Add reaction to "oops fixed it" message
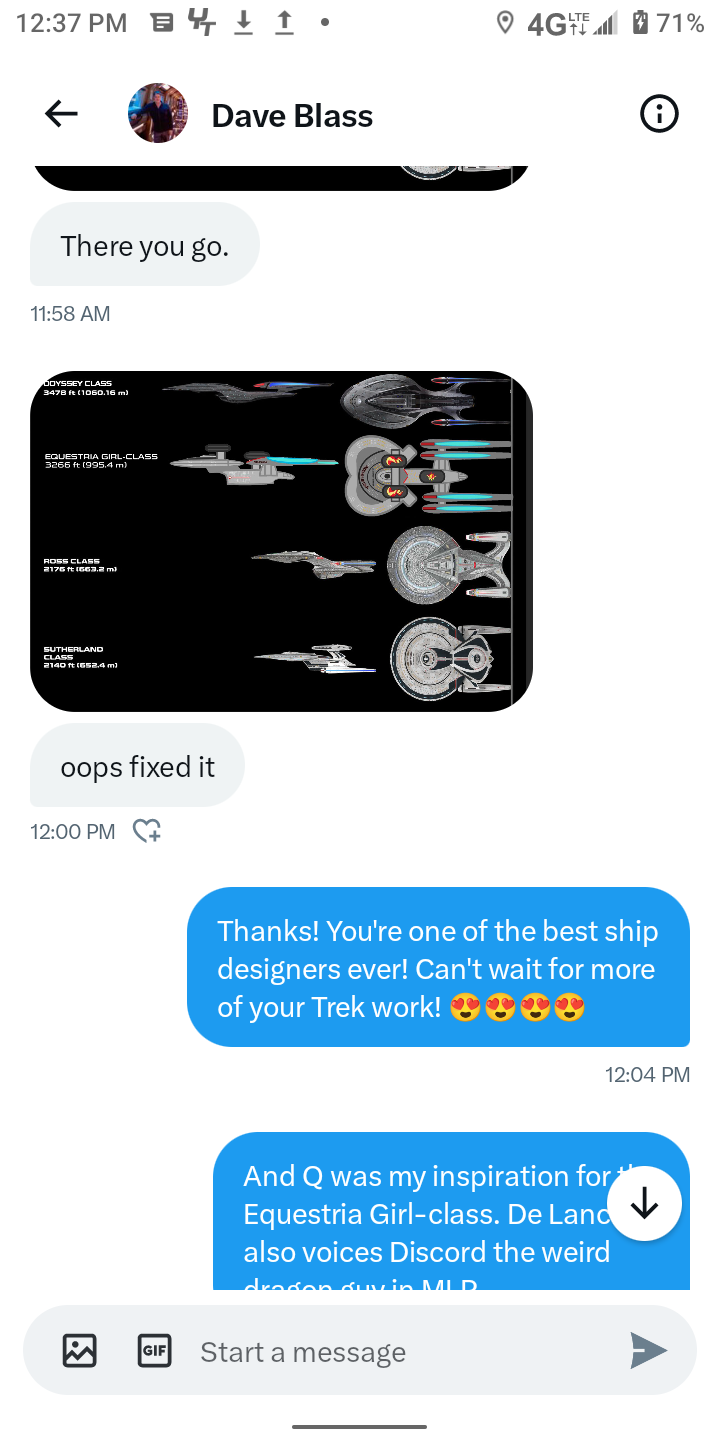This screenshot has width=720, height=1440. (x=147, y=831)
